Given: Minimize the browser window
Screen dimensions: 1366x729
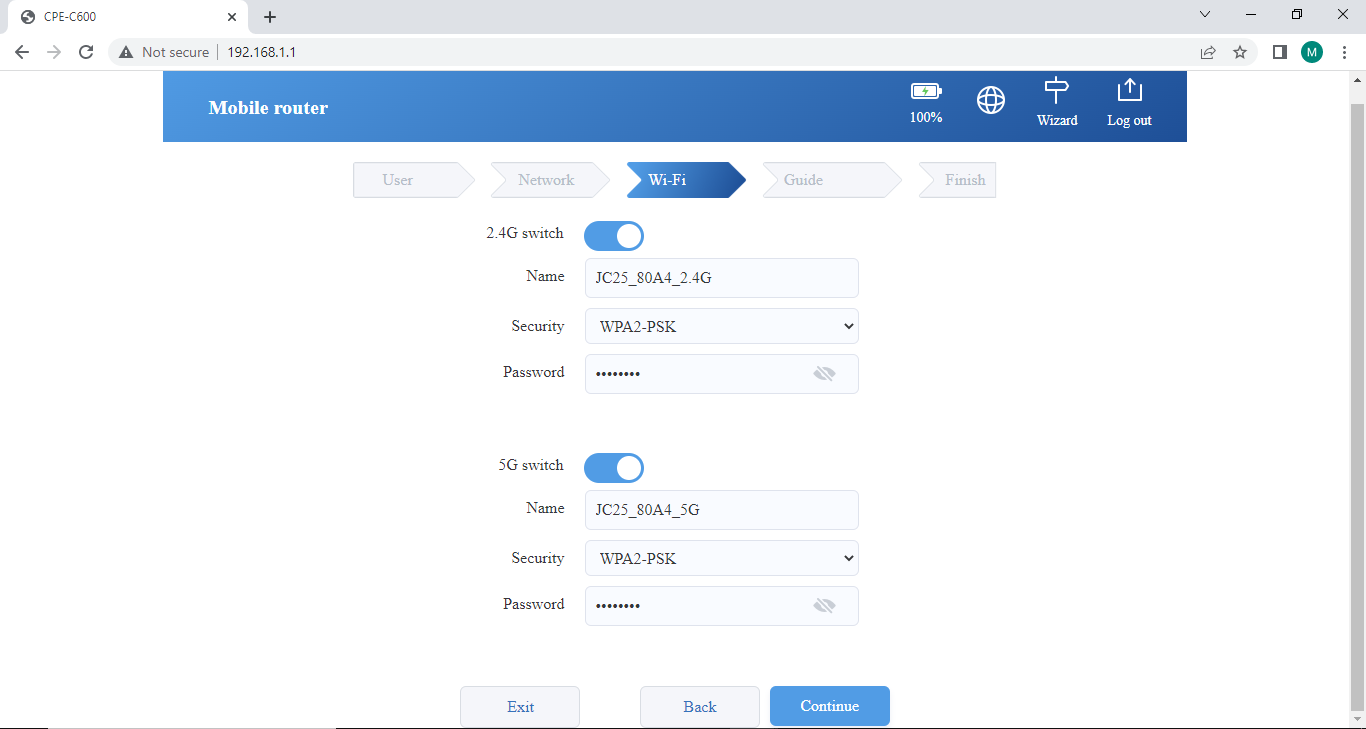Looking at the screenshot, I should 1251,15.
